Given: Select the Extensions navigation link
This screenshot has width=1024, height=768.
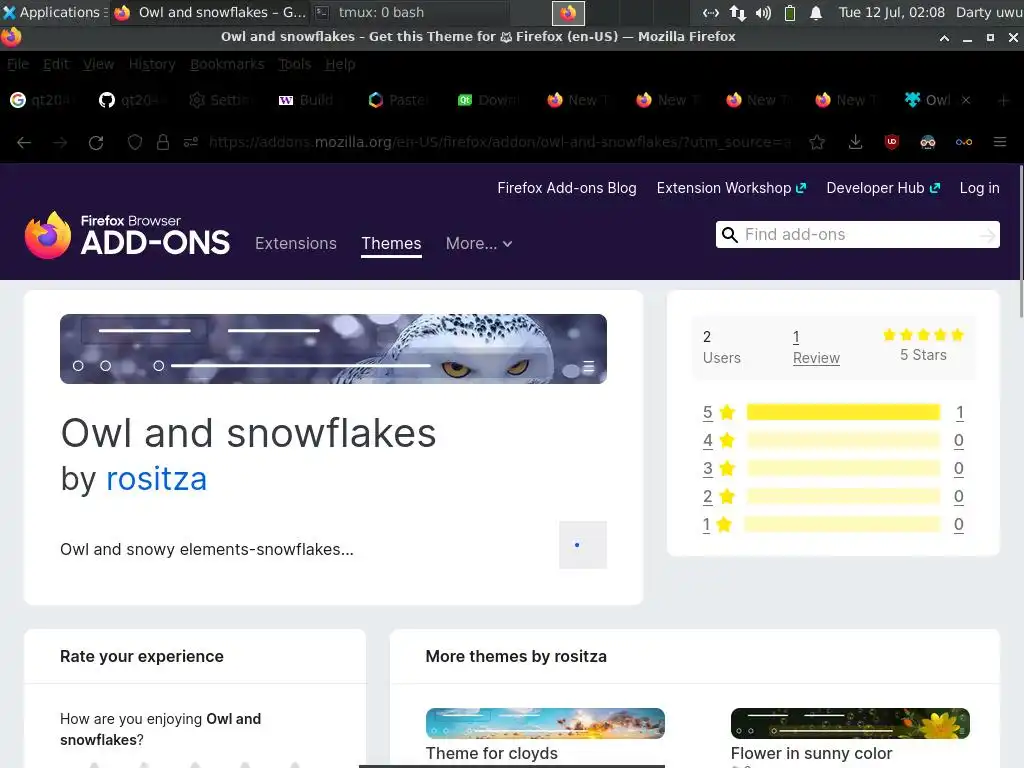Looking at the screenshot, I should pyautogui.click(x=296, y=244).
